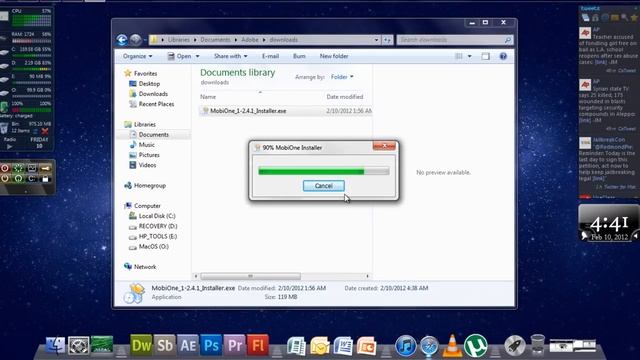The height and width of the screenshot is (360, 640).
Task: Click Adobe in the address breadcrumb
Action: pyautogui.click(x=249, y=40)
